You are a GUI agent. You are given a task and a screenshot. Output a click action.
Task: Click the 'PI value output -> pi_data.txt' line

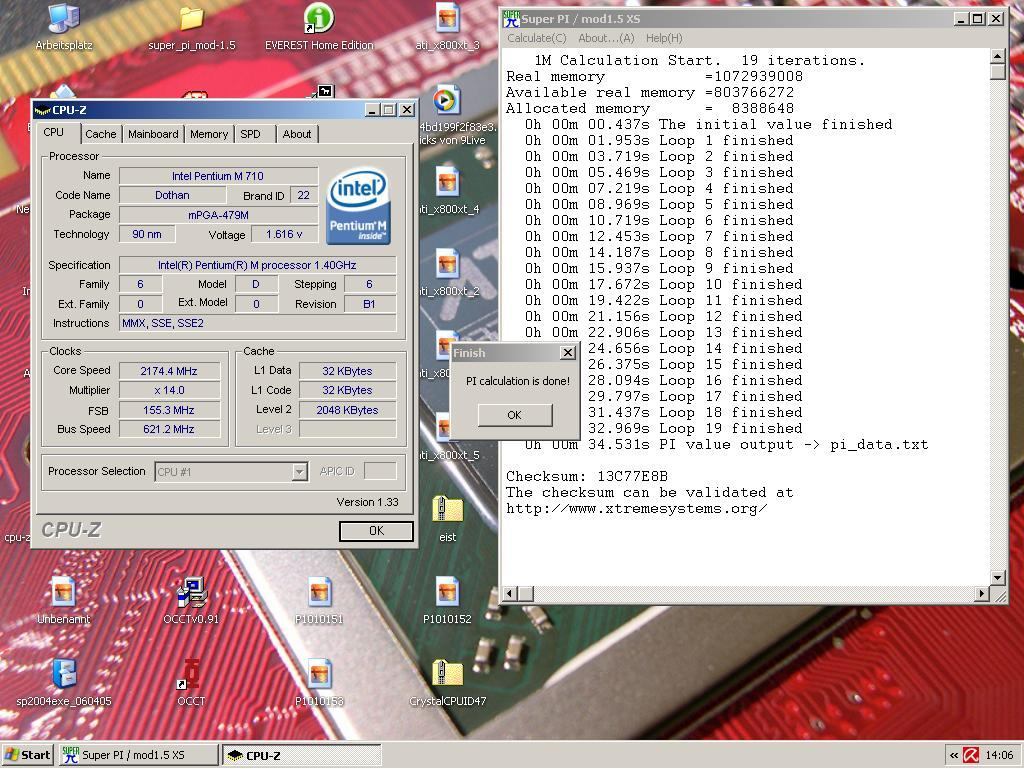point(793,445)
